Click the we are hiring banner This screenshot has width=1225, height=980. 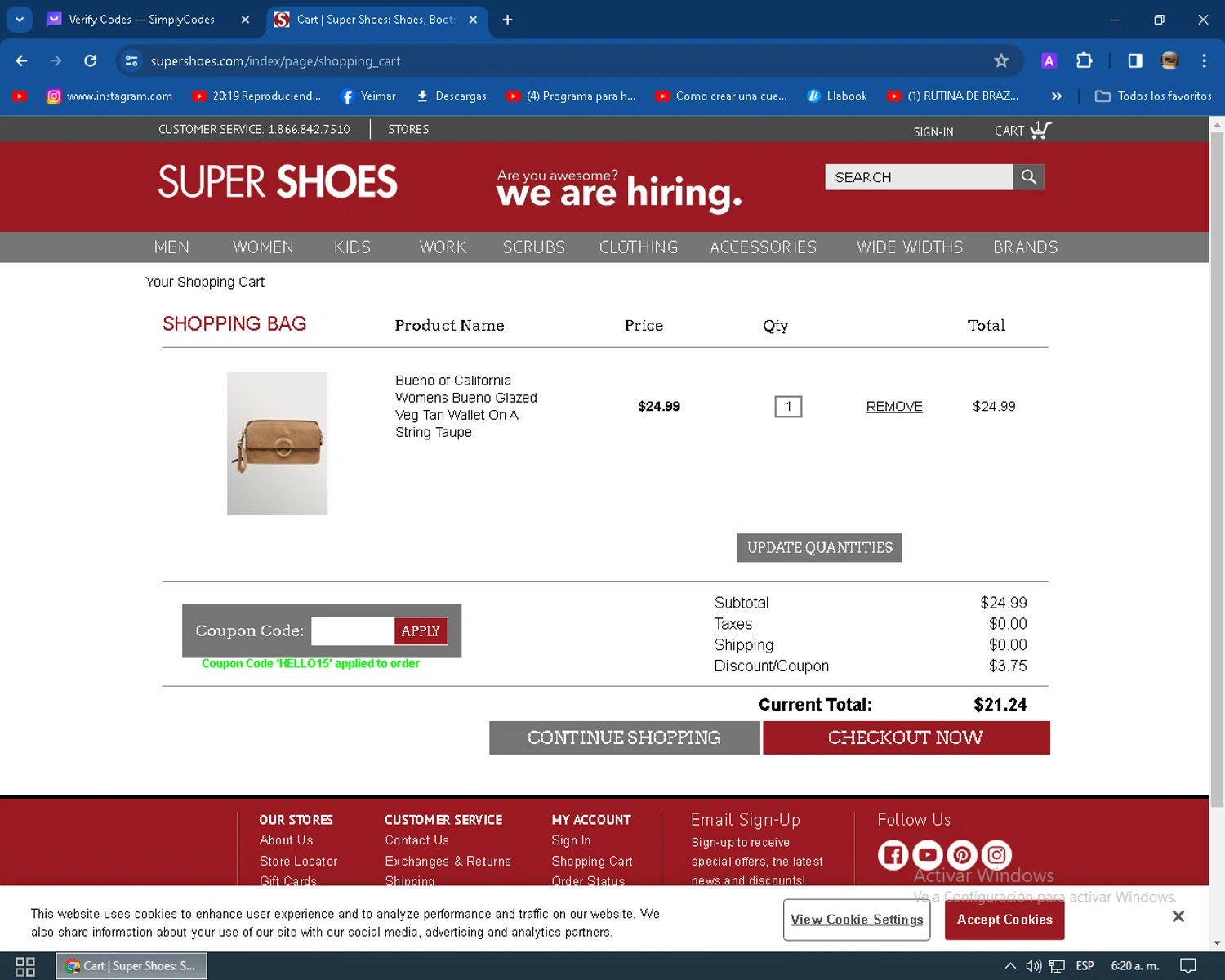click(618, 189)
